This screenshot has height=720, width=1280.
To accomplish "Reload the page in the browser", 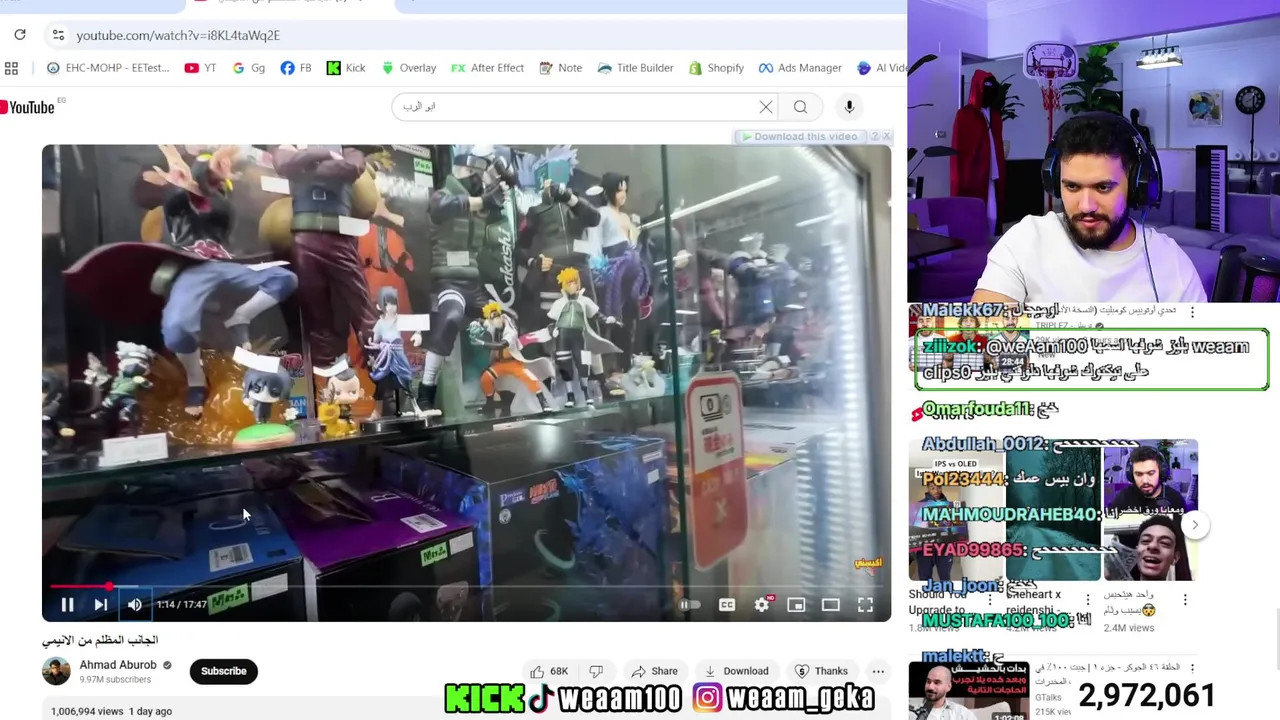I will pyautogui.click(x=20, y=35).
